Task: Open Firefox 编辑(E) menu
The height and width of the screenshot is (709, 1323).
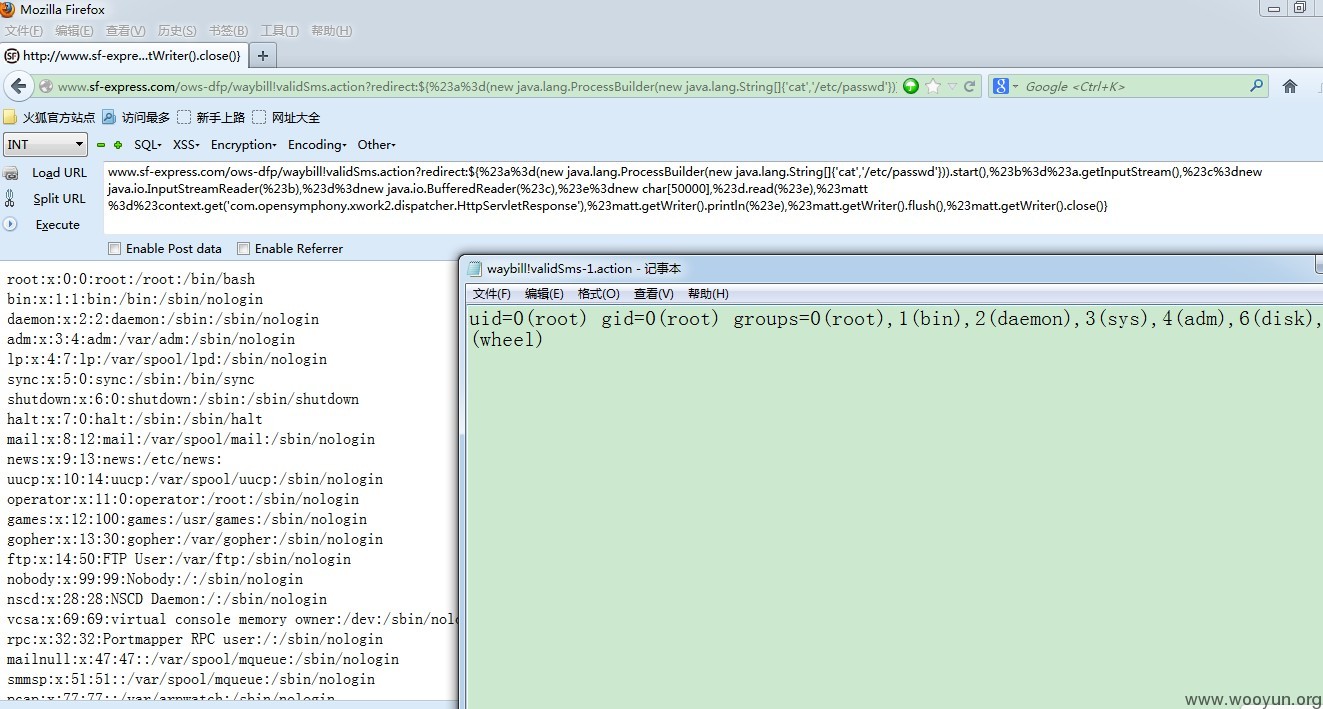Action: tap(75, 31)
